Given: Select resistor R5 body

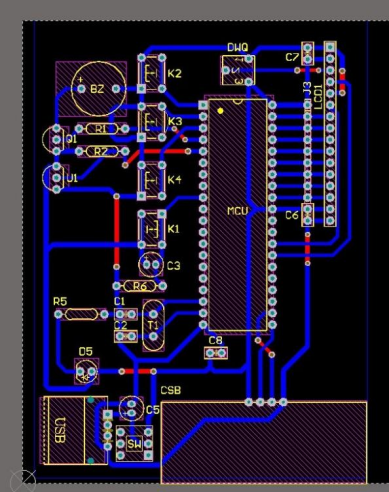Looking at the screenshot, I should (x=81, y=314).
